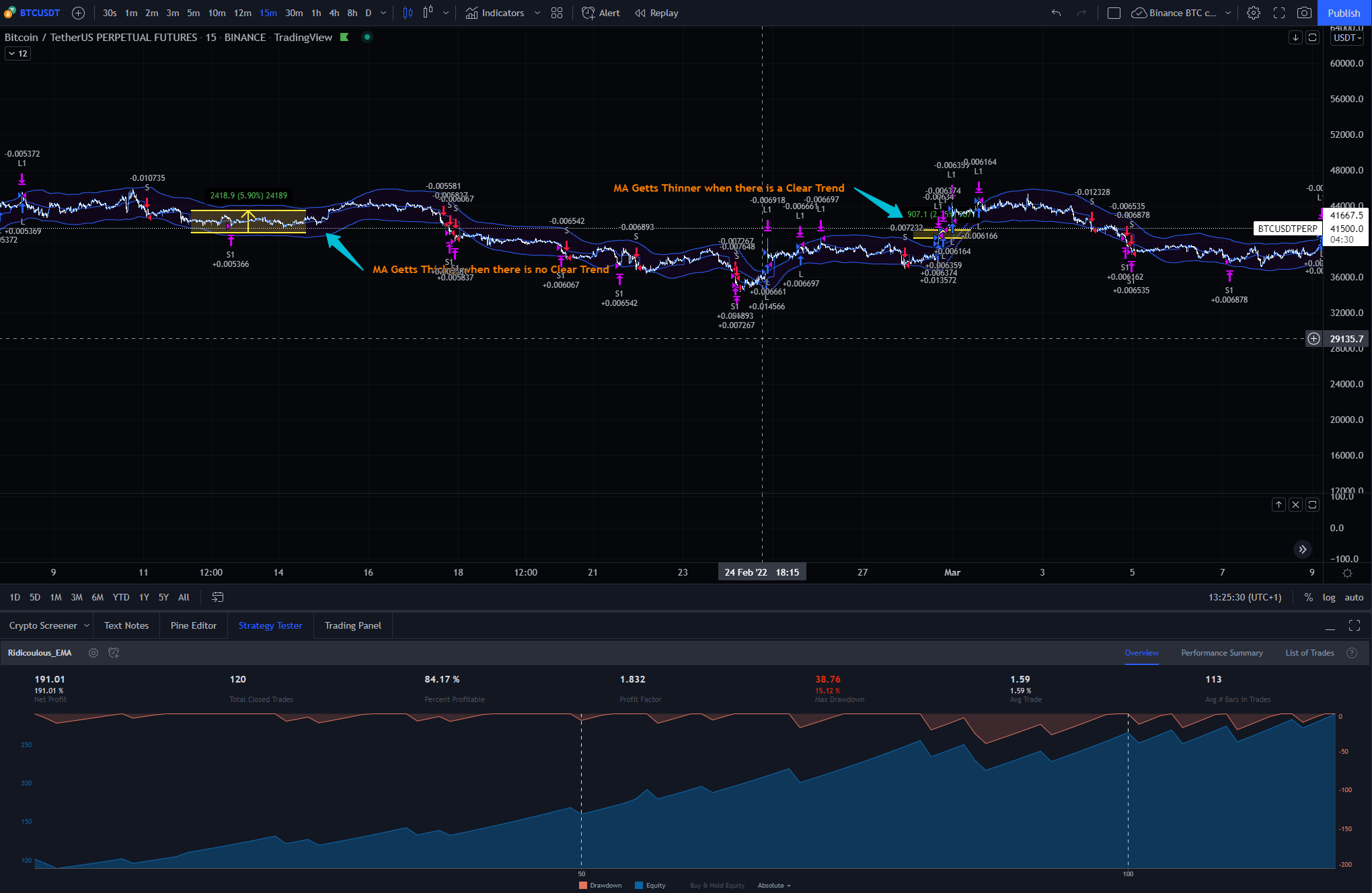
Task: Move chart pane down arrow
Action: (x=1295, y=37)
